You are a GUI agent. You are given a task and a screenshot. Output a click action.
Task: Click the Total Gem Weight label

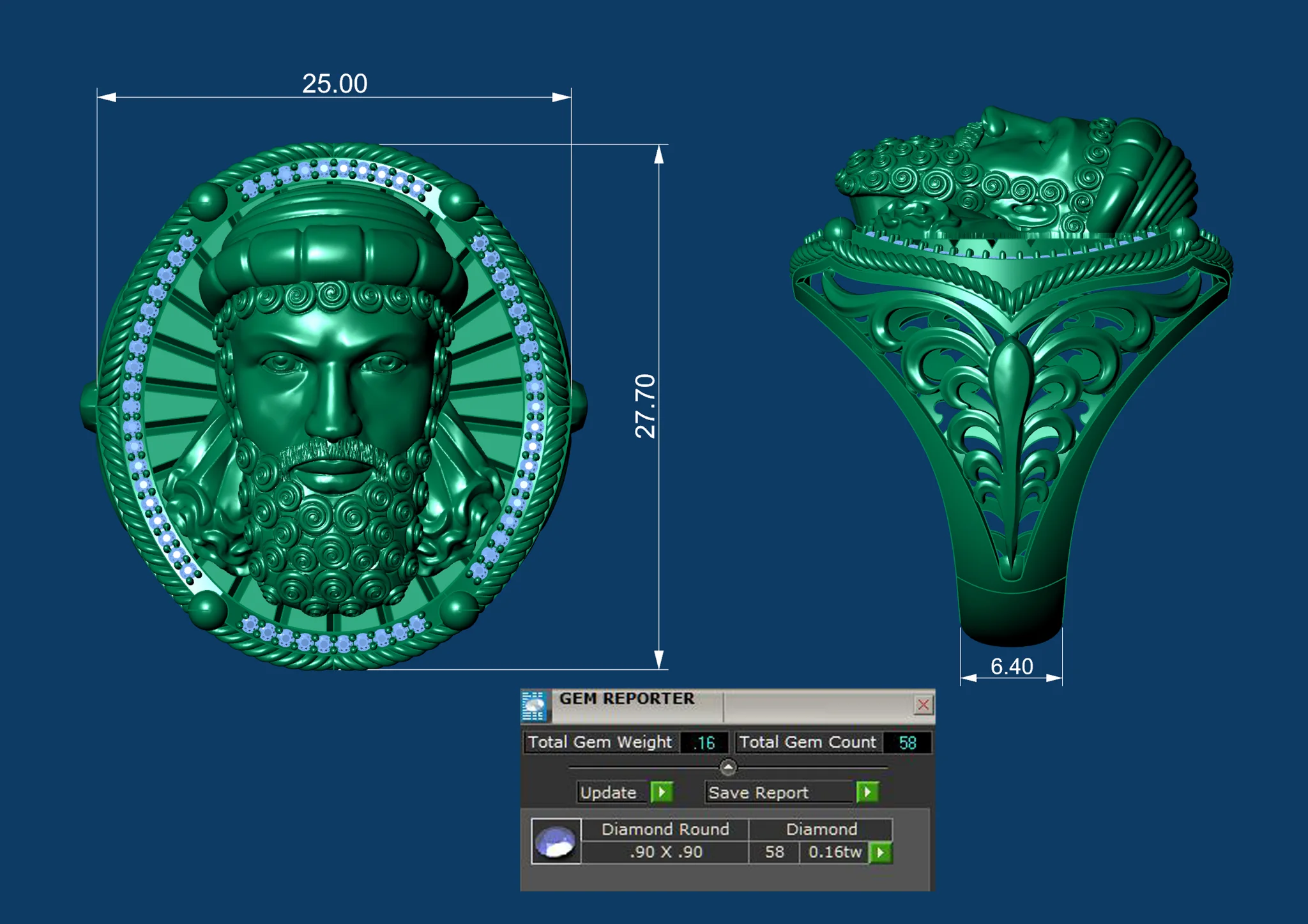tap(600, 743)
